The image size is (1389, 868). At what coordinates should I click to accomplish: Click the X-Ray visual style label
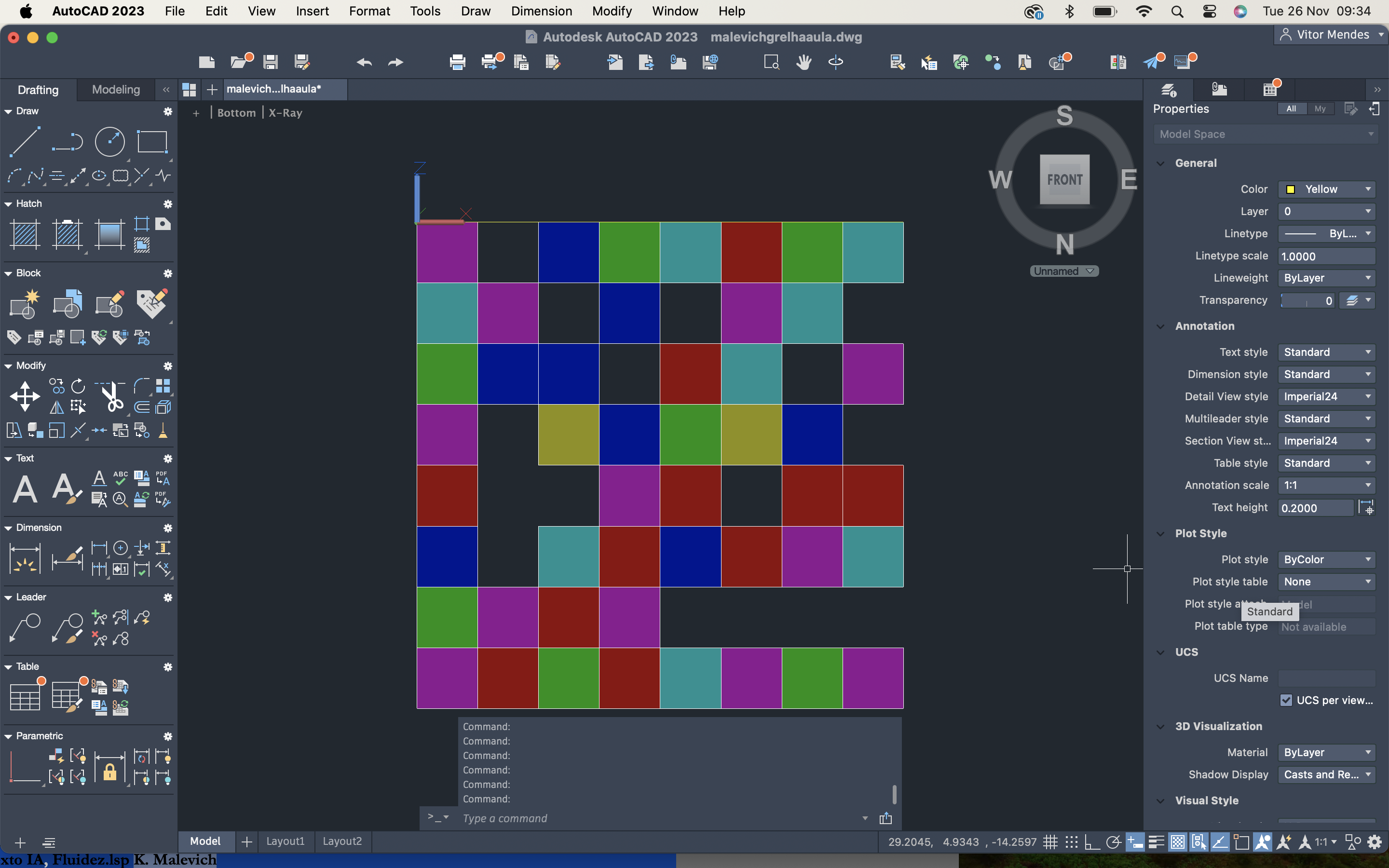tap(285, 113)
